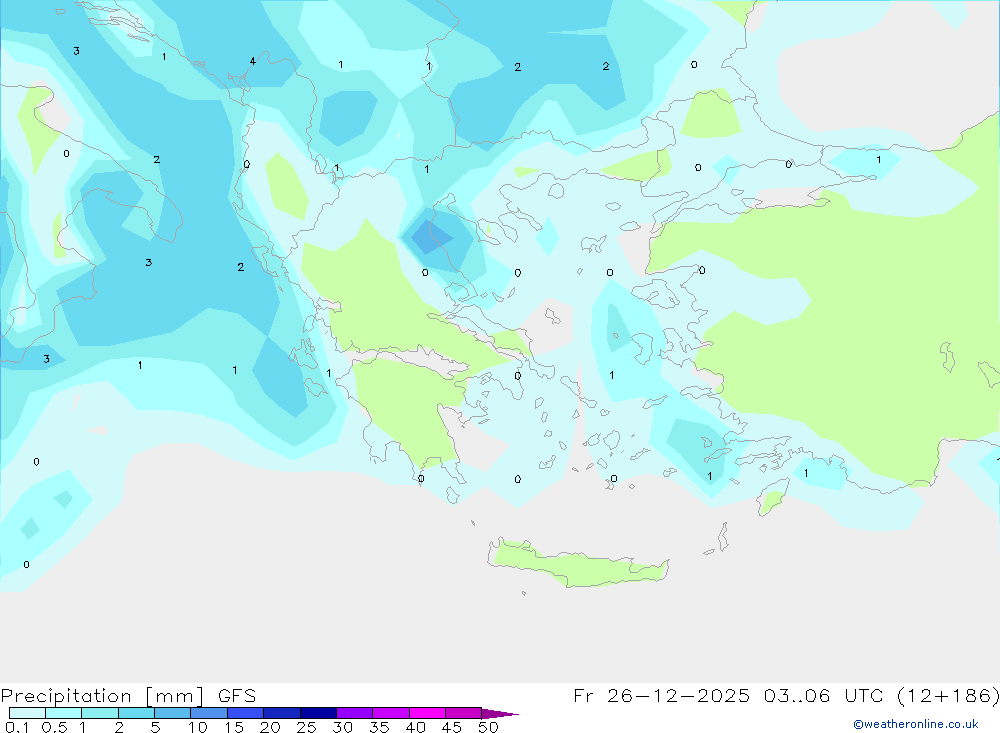Click the '0.1' legend scale label
This screenshot has width=1000, height=733.
17,727
